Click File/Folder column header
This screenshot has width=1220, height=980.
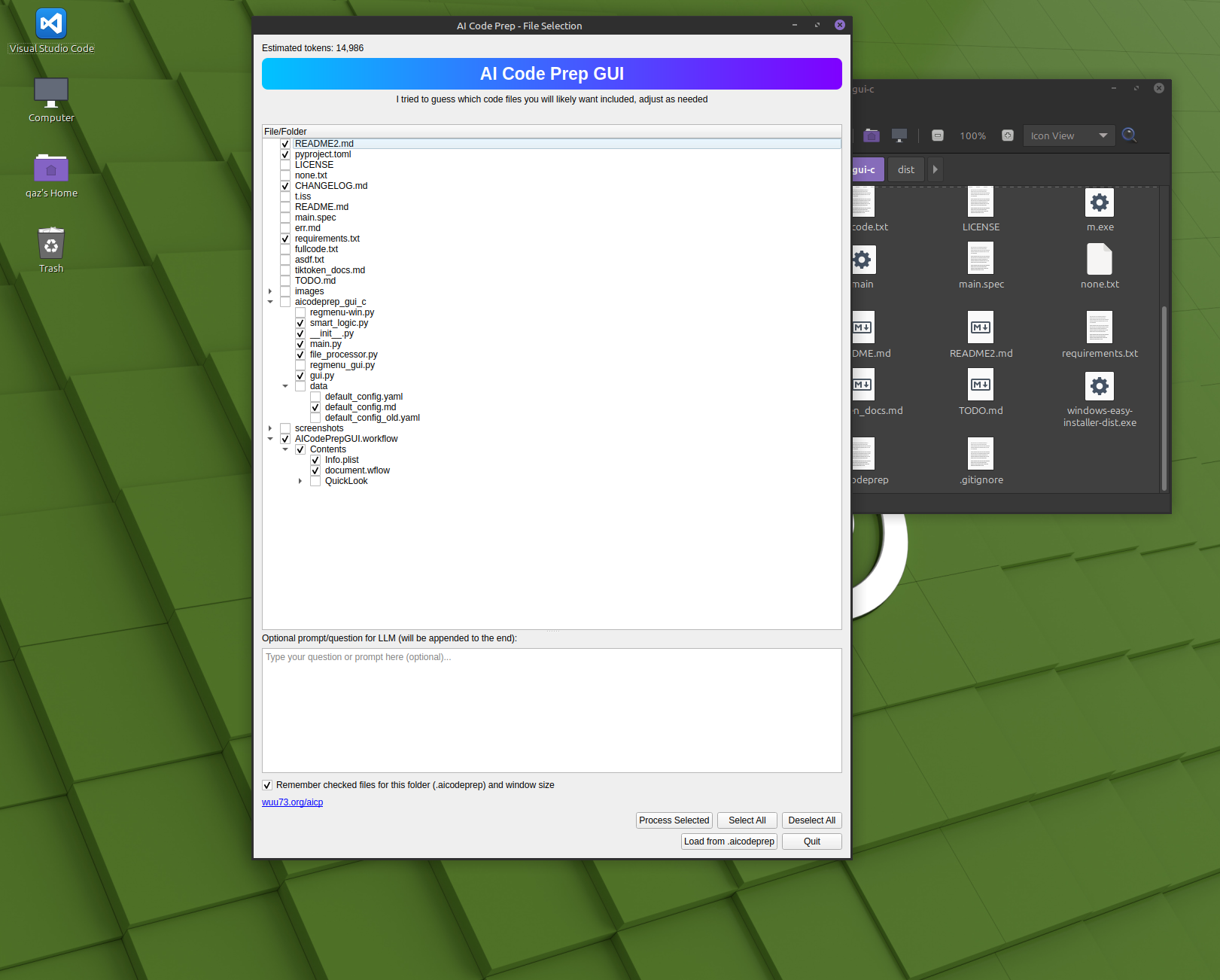point(552,132)
